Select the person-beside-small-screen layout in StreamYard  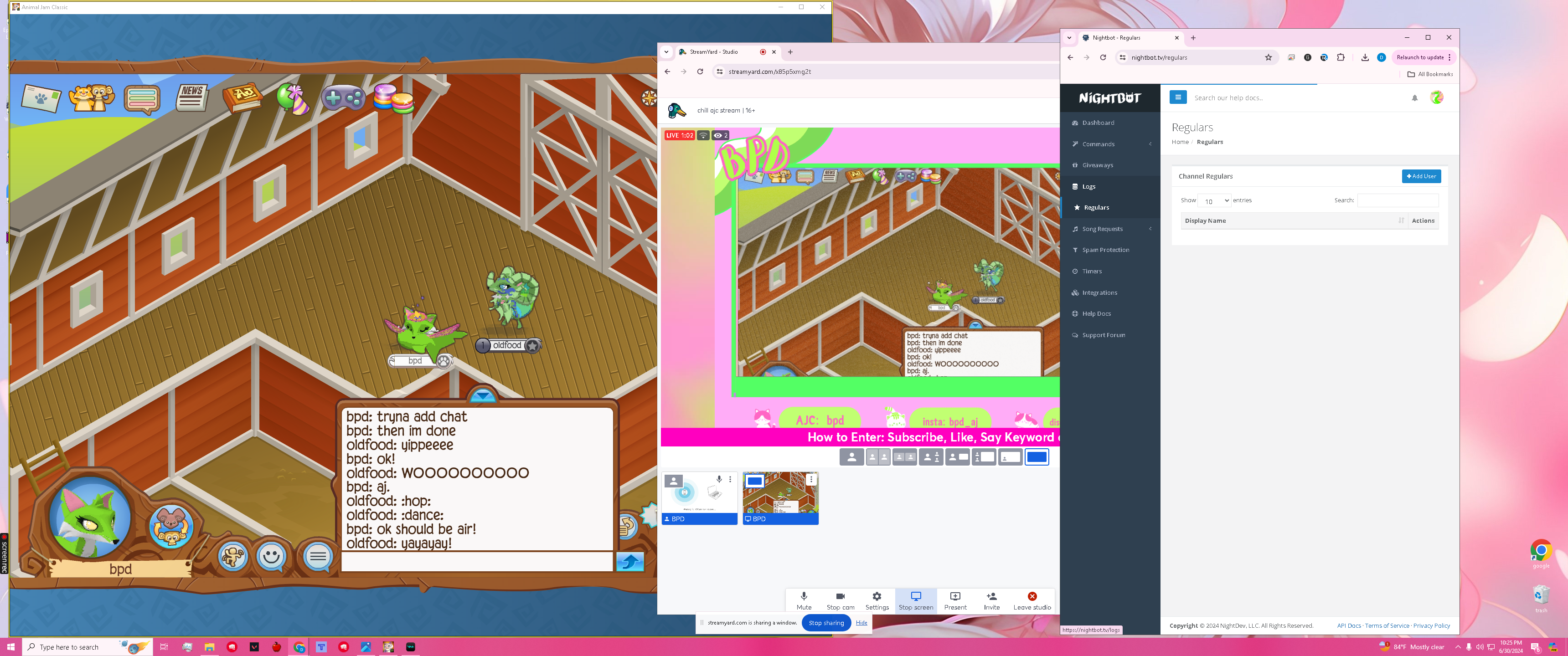[x=958, y=457]
